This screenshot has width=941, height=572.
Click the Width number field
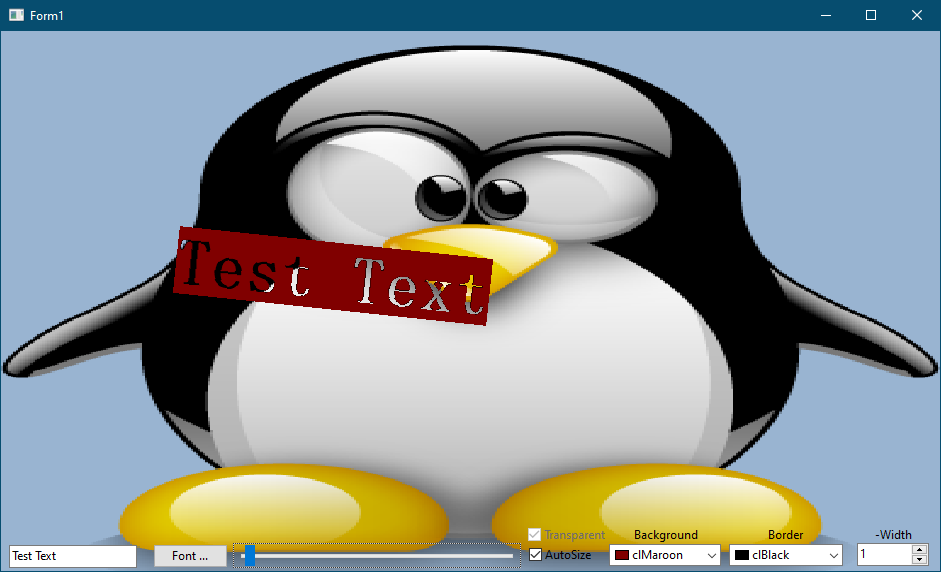885,555
